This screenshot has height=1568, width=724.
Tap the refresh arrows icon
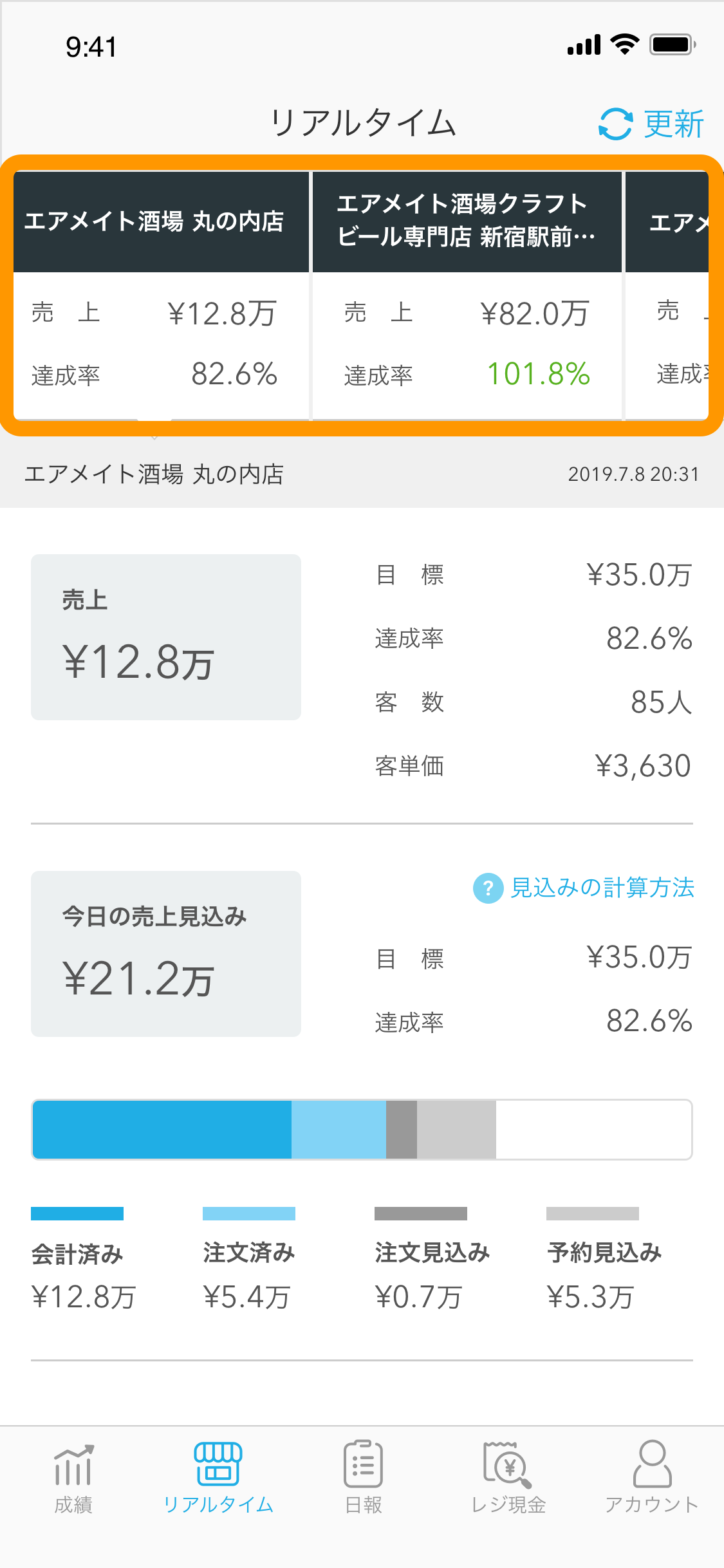coord(615,124)
